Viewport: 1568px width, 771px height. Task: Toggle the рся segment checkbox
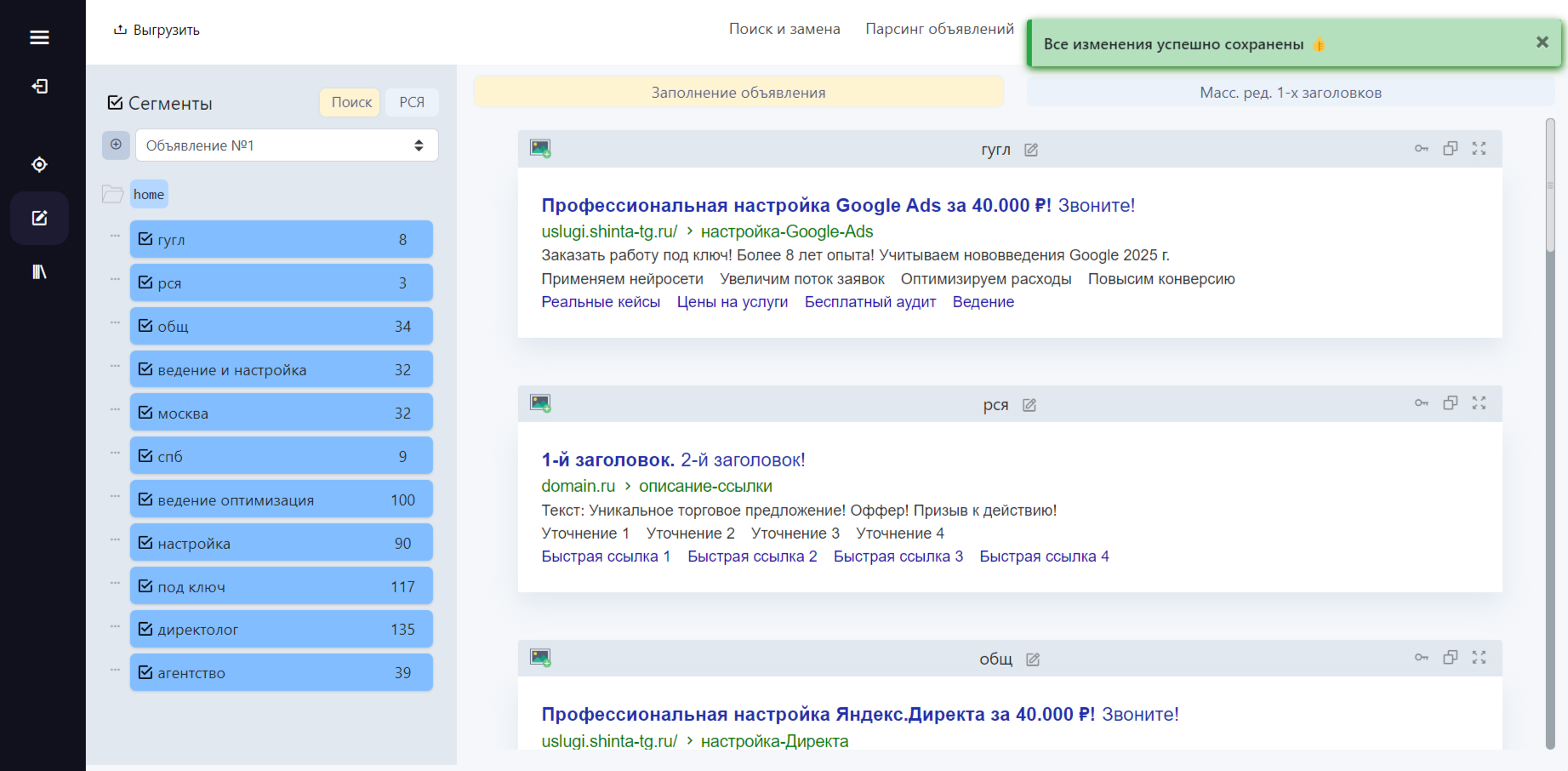coord(145,283)
